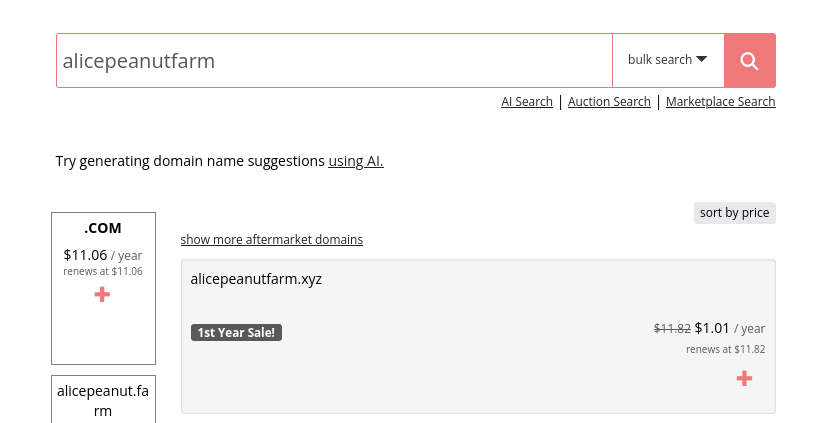
Task: Select the .COM heading in the card
Action: pos(103,228)
